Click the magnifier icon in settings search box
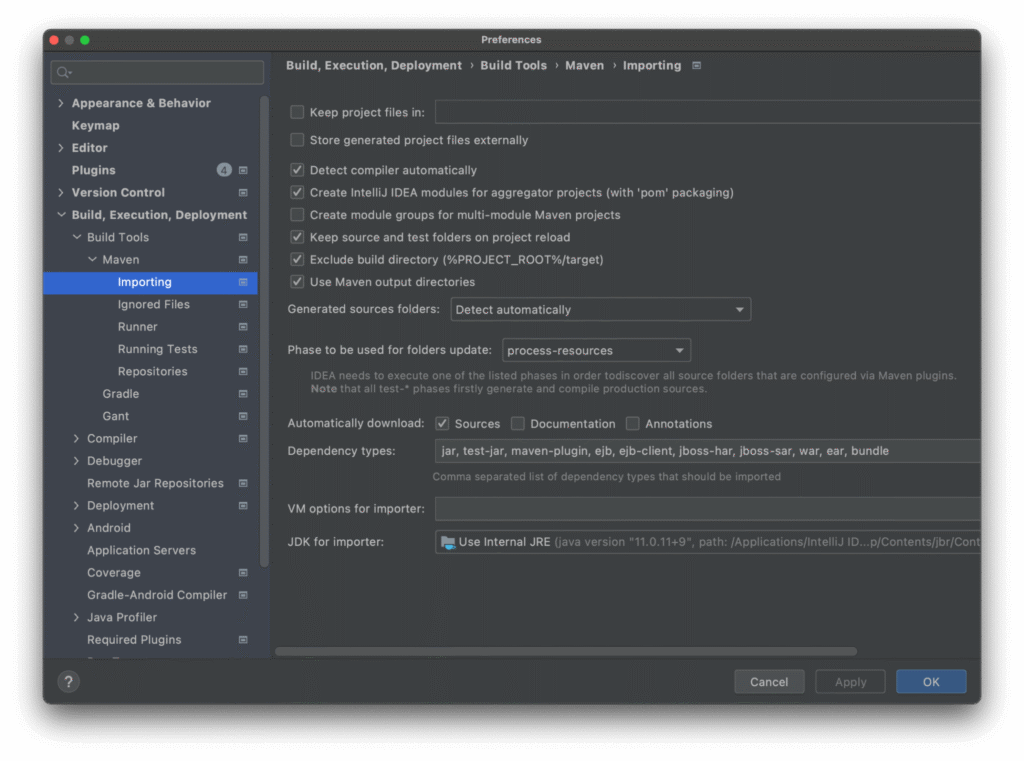This screenshot has height=761, width=1024. (x=62, y=72)
